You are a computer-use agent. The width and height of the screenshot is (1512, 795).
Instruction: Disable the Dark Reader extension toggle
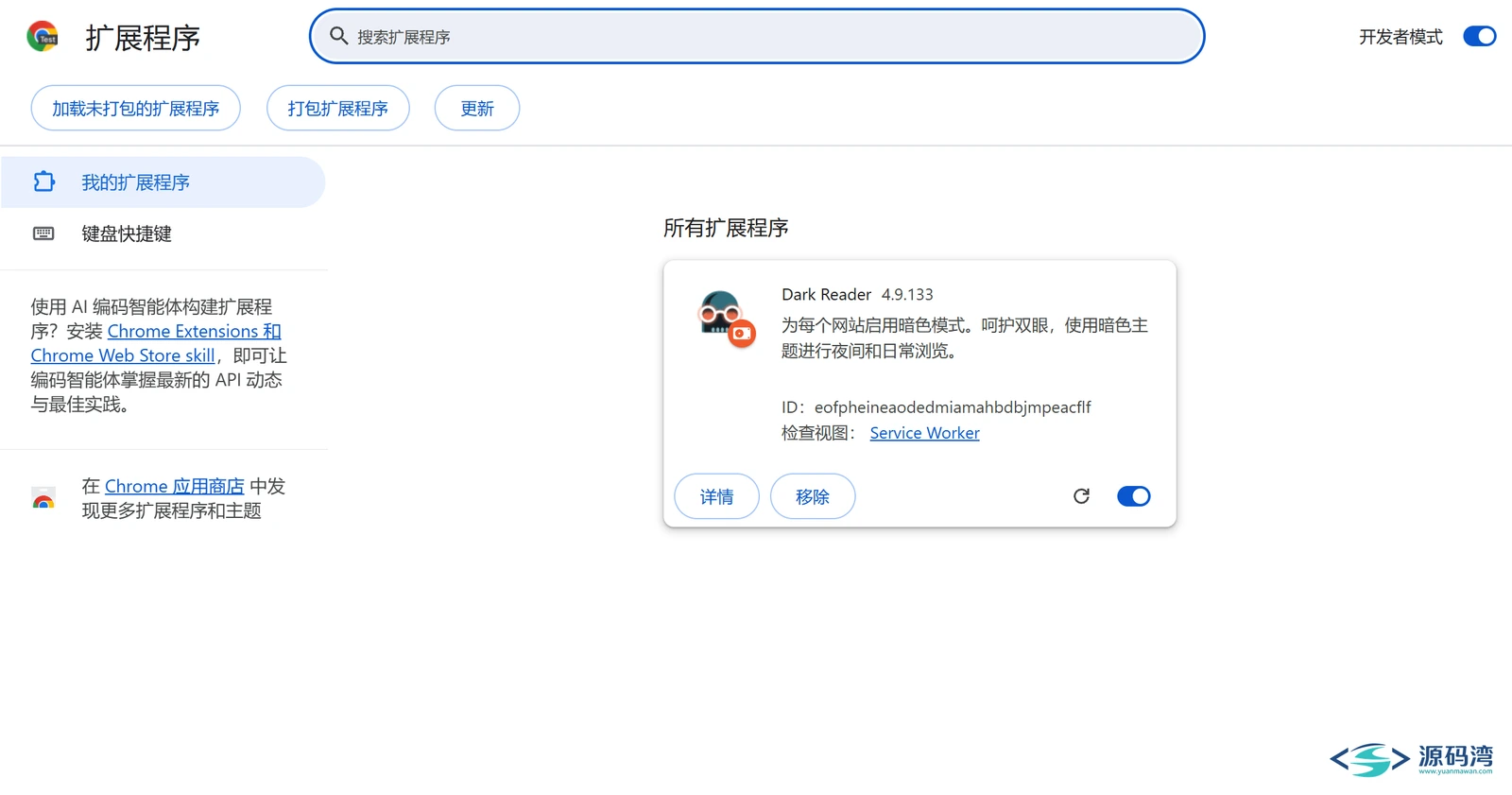pos(1133,496)
